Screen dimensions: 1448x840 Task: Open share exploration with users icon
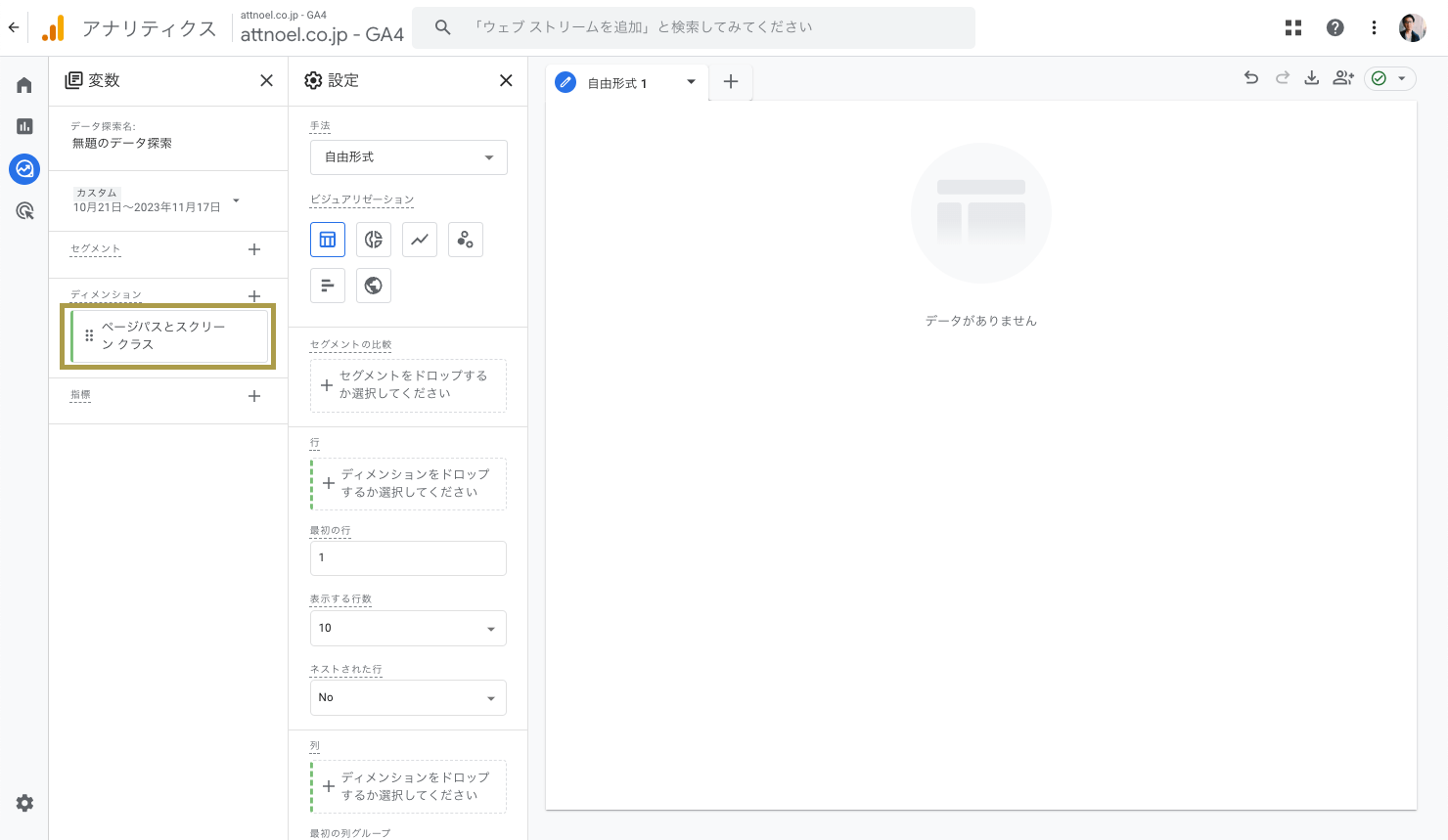(1343, 78)
